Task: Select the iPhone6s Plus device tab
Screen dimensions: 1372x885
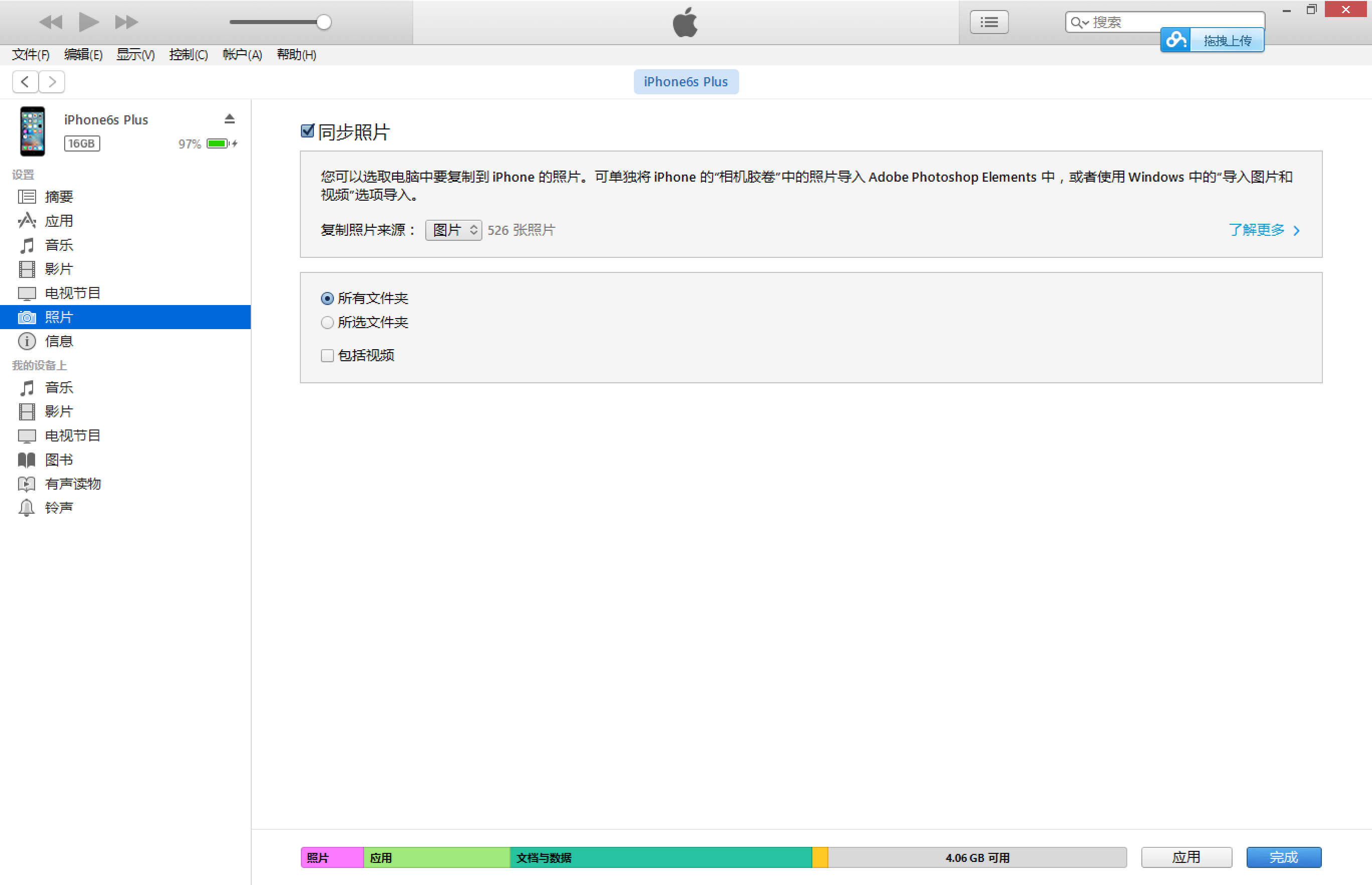Action: click(x=685, y=82)
